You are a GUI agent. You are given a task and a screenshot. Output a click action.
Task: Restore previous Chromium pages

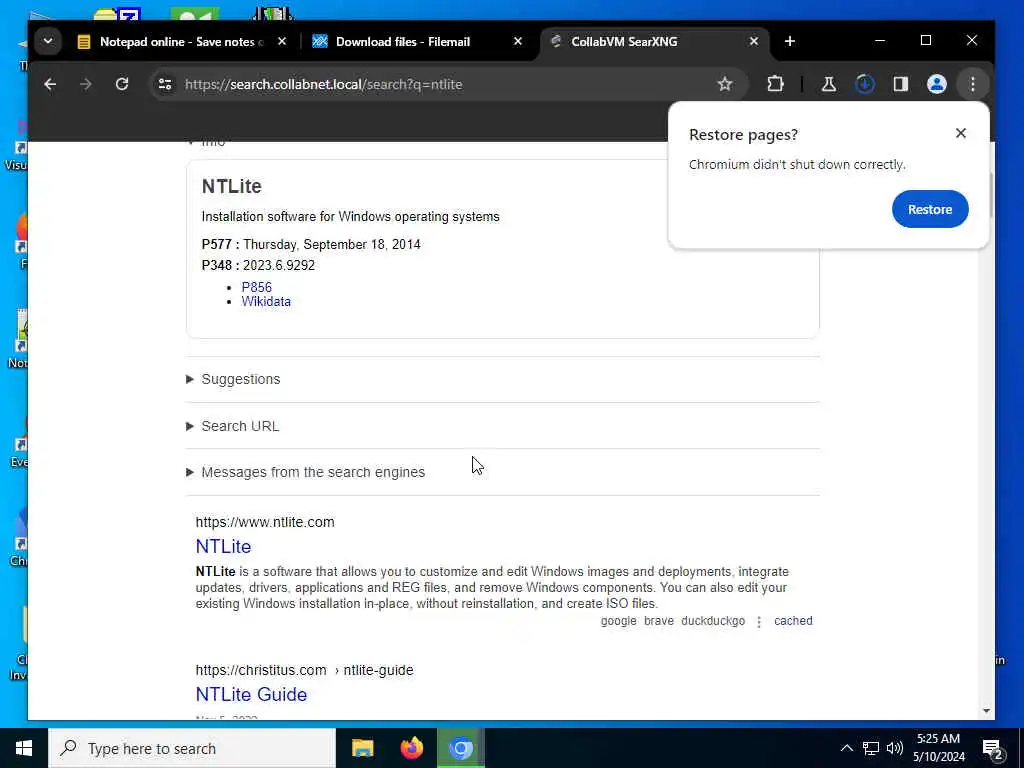pos(930,209)
